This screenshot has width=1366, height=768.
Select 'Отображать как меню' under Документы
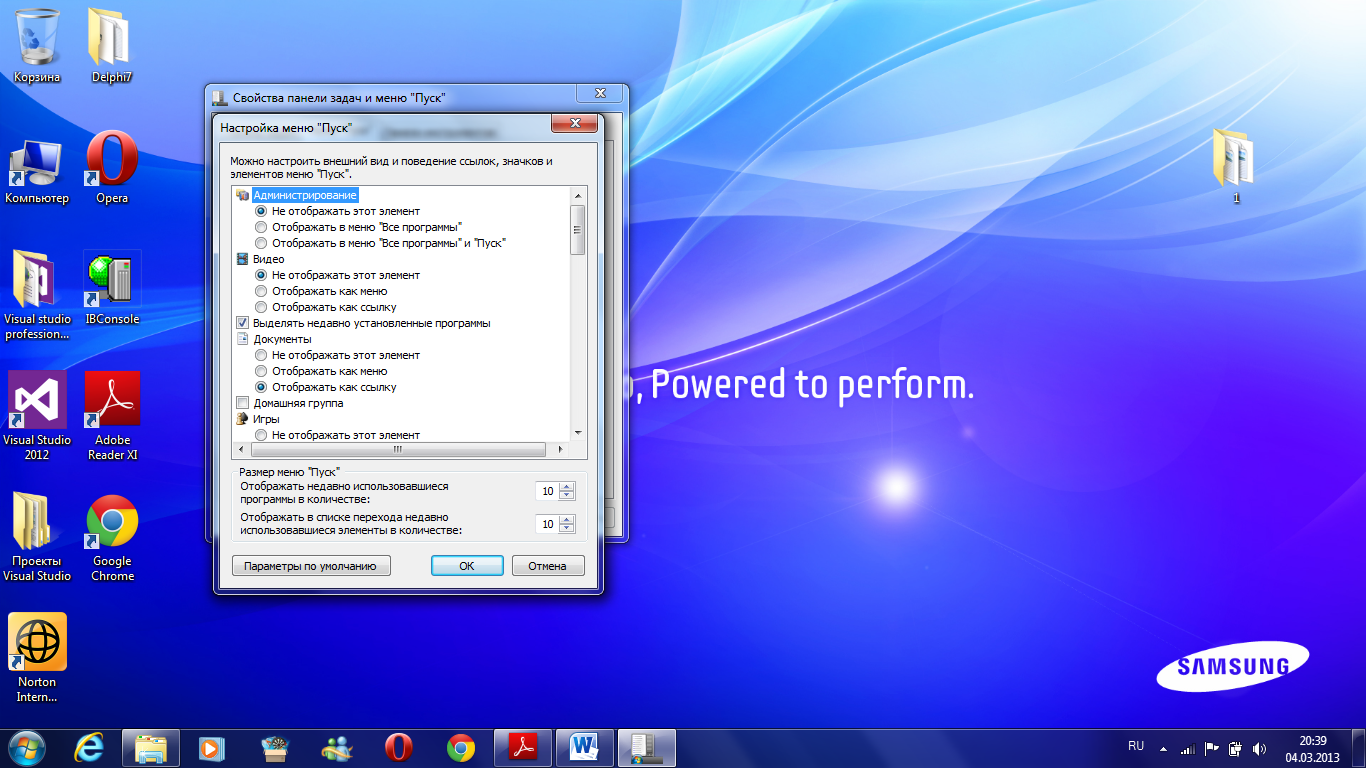pos(321,371)
